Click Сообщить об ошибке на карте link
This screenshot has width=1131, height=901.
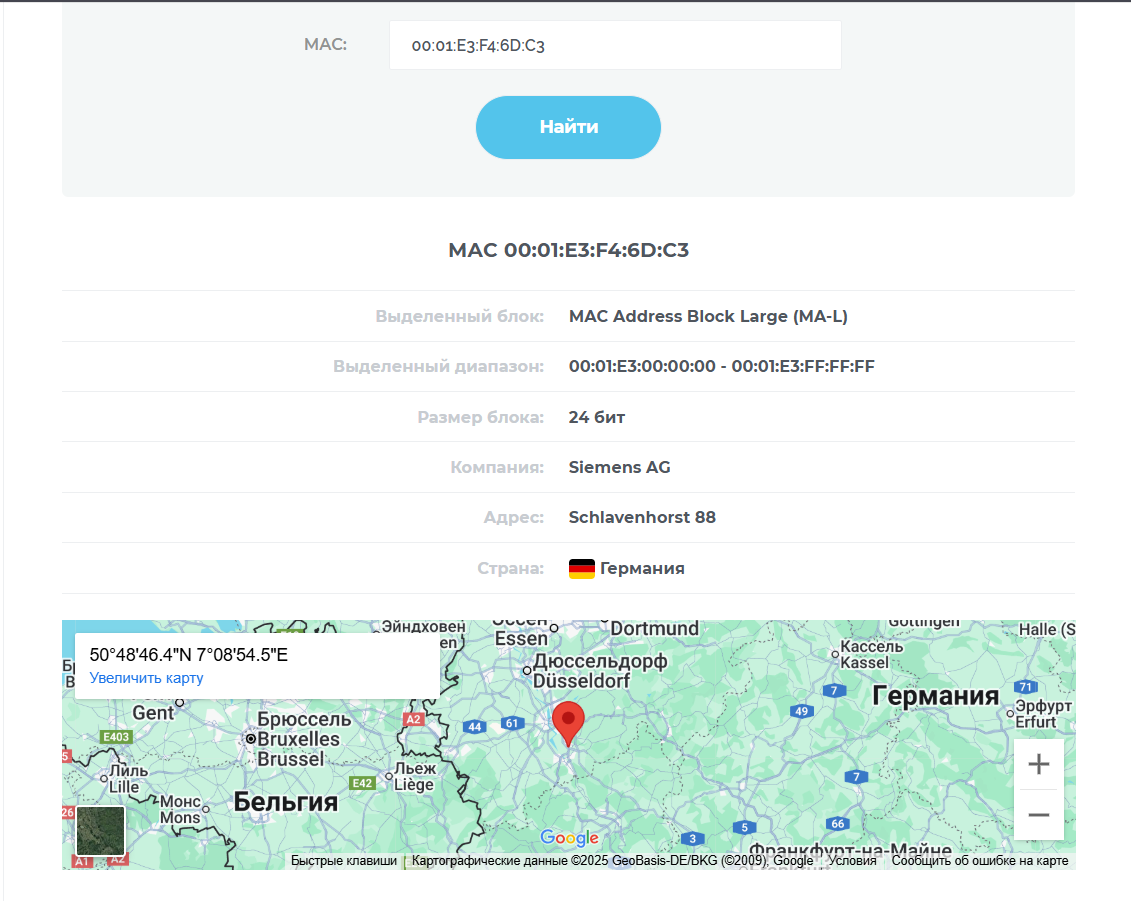point(980,861)
